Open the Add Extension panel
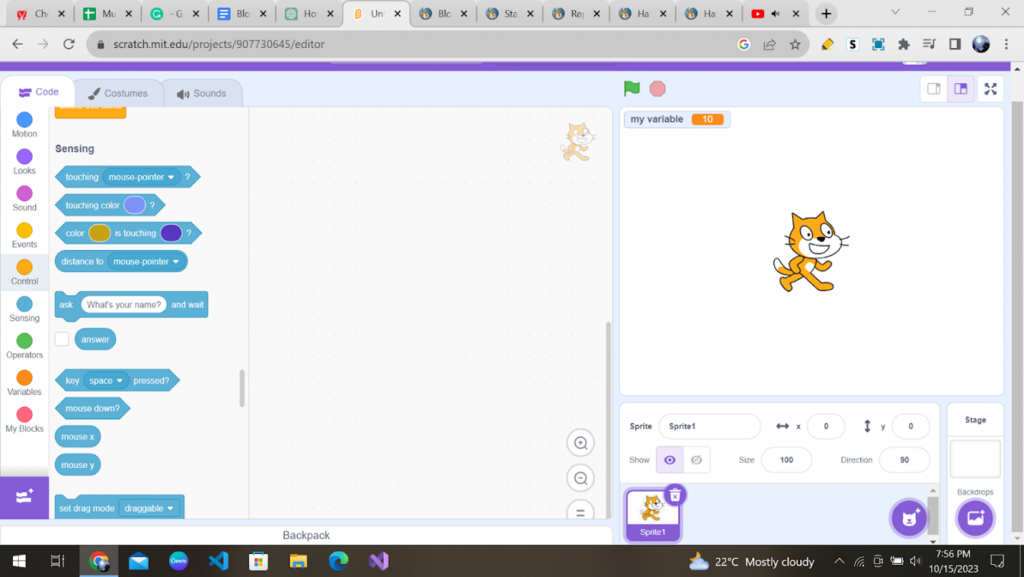 coord(24,497)
